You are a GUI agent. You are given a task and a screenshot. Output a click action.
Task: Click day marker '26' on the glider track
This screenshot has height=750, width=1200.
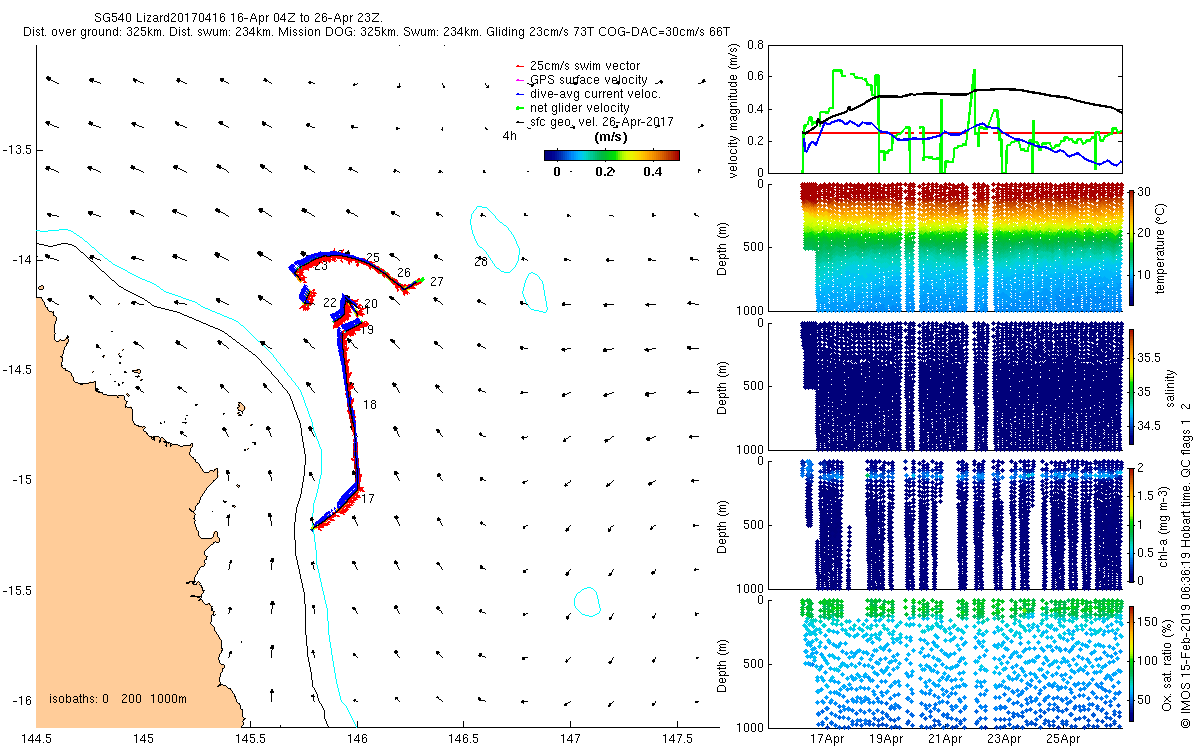click(x=404, y=272)
